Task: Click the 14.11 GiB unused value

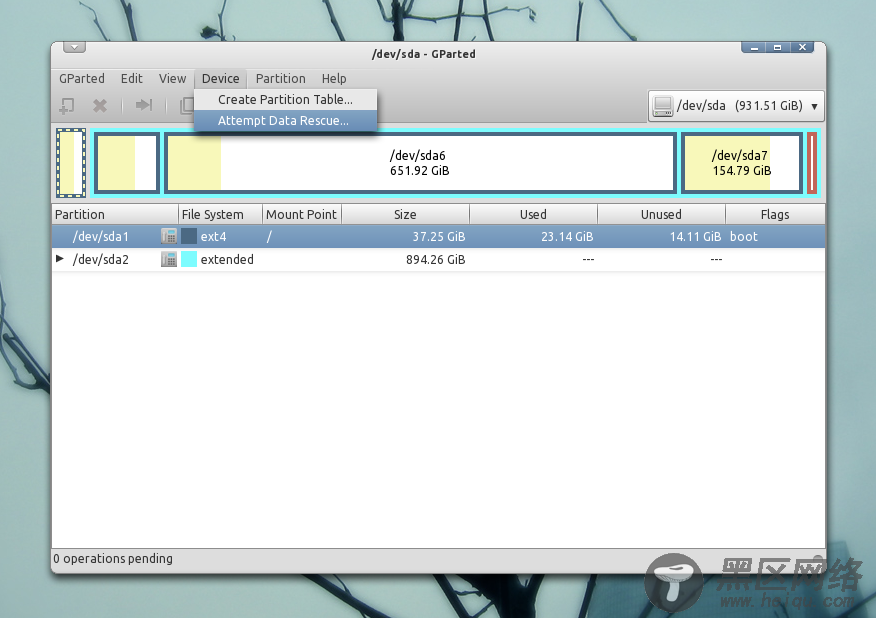Action: click(x=696, y=236)
